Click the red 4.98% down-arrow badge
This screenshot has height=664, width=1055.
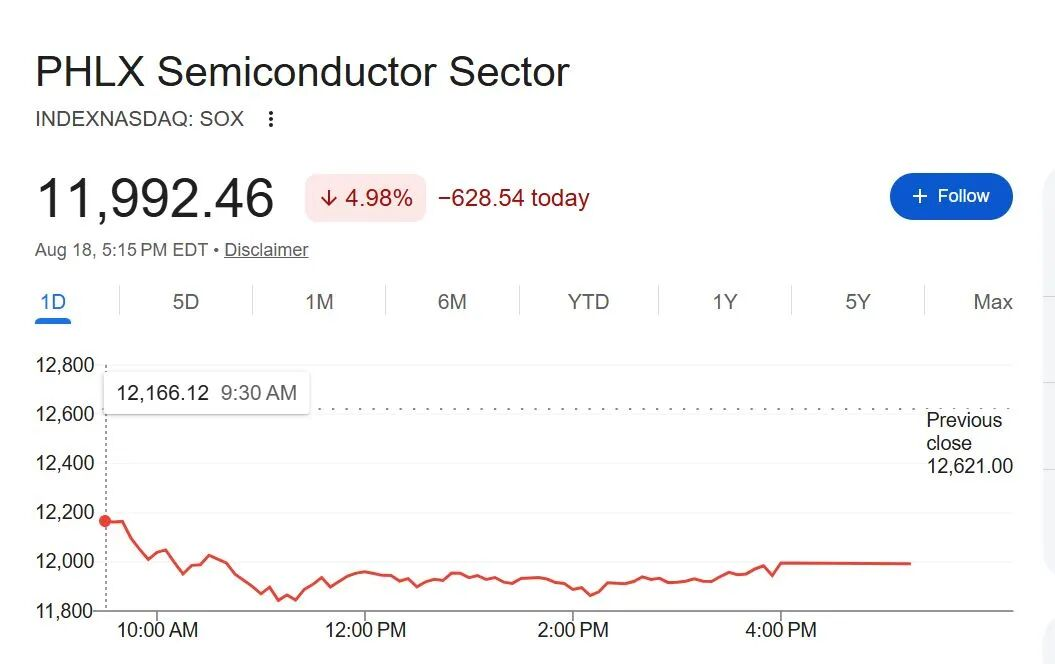pyautogui.click(x=365, y=198)
